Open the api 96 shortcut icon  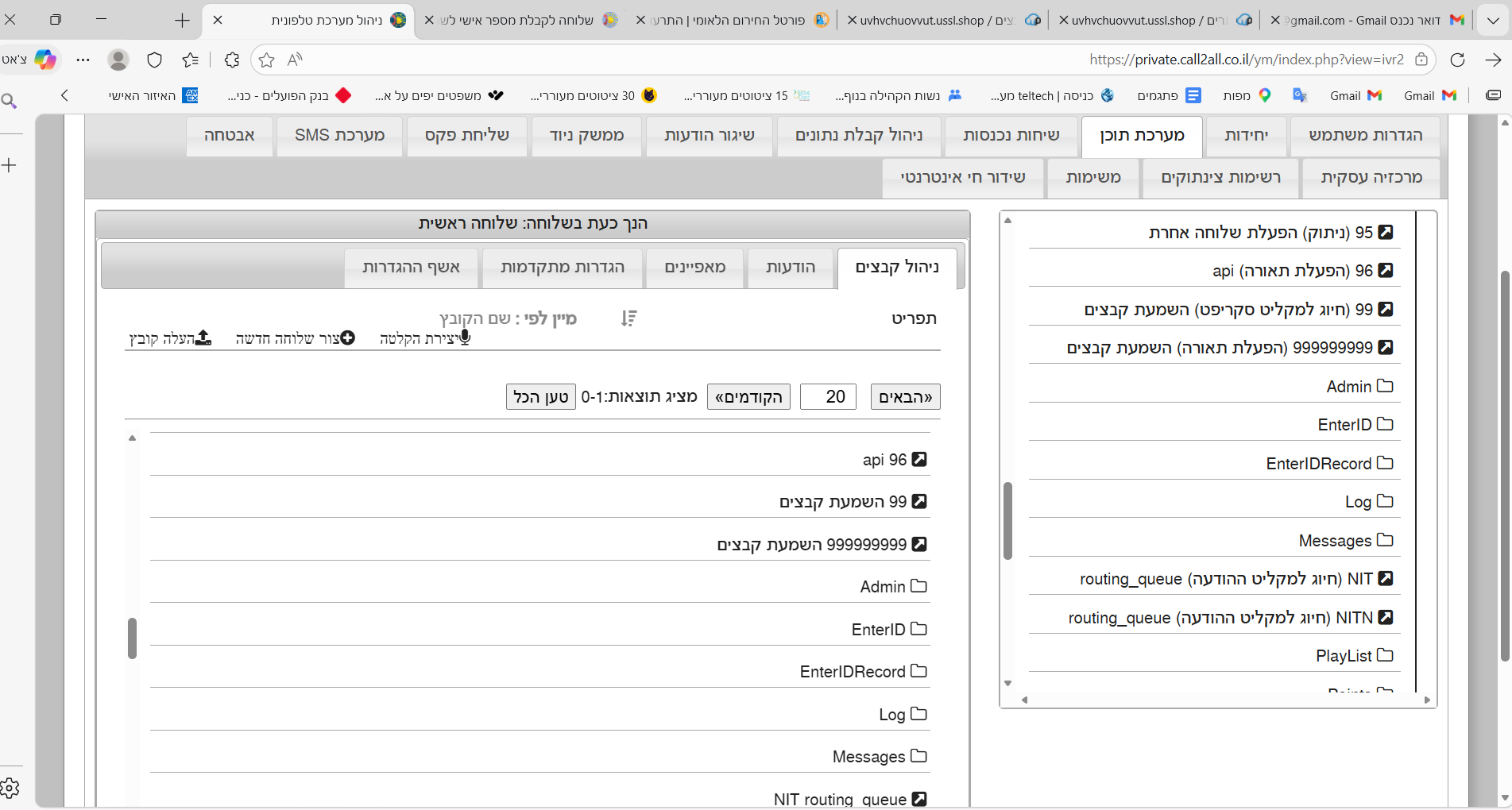point(919,459)
